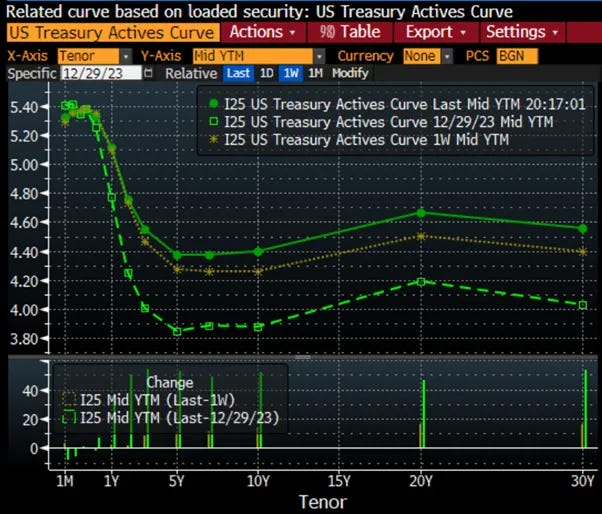This screenshot has width=602, height=514.
Task: Click Last-12/29/23 change legend box
Action: click(x=69, y=417)
